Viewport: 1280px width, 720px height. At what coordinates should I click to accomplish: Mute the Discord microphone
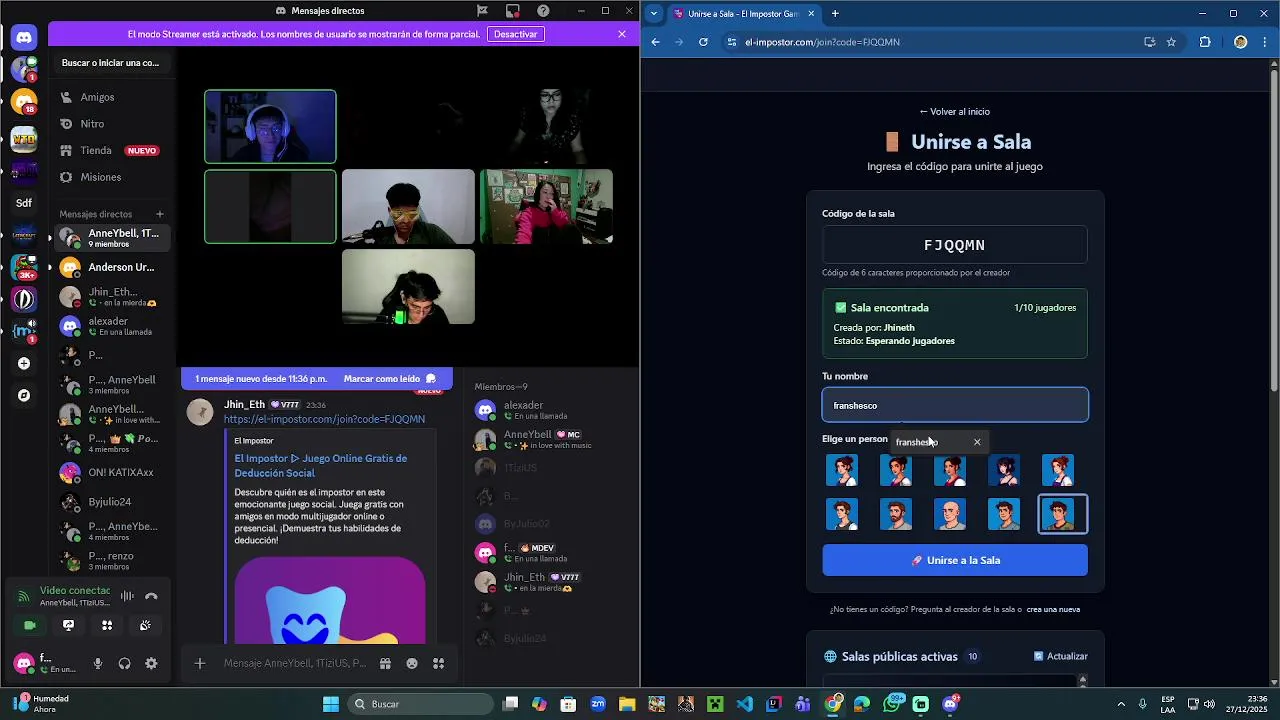click(98, 663)
